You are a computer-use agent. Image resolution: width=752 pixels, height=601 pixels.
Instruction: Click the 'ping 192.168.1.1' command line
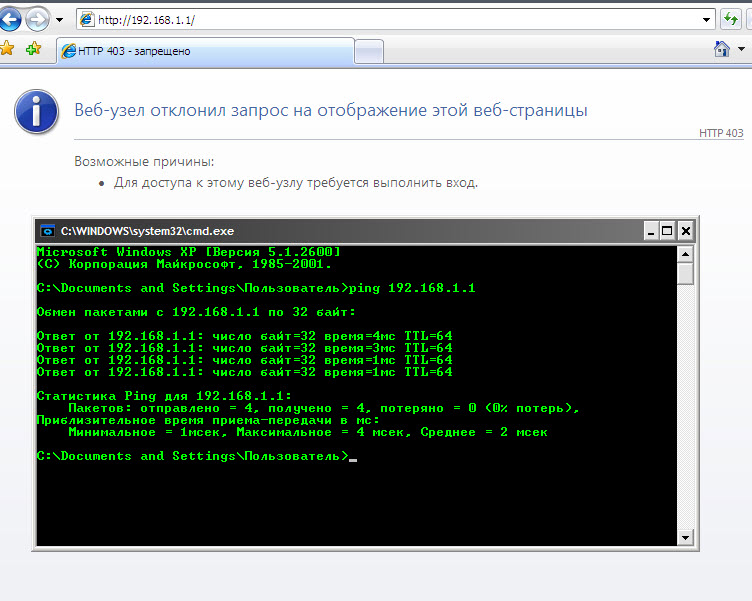256,288
